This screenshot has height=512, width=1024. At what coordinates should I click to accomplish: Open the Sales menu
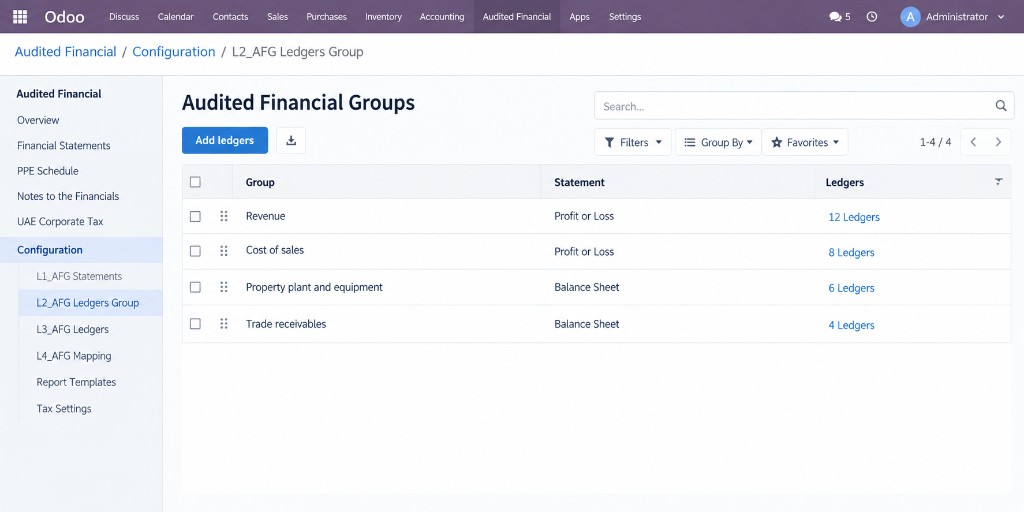pyautogui.click(x=278, y=17)
